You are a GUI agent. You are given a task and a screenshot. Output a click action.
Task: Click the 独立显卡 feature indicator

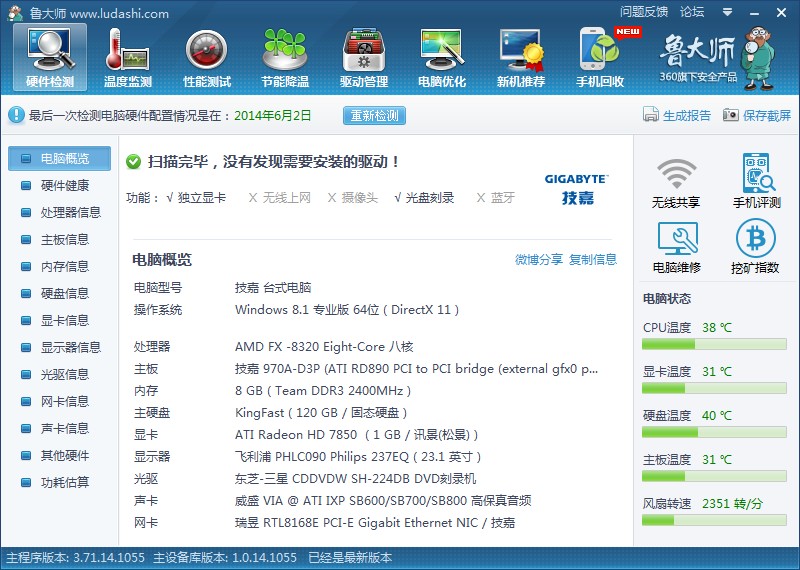pyautogui.click(x=196, y=197)
